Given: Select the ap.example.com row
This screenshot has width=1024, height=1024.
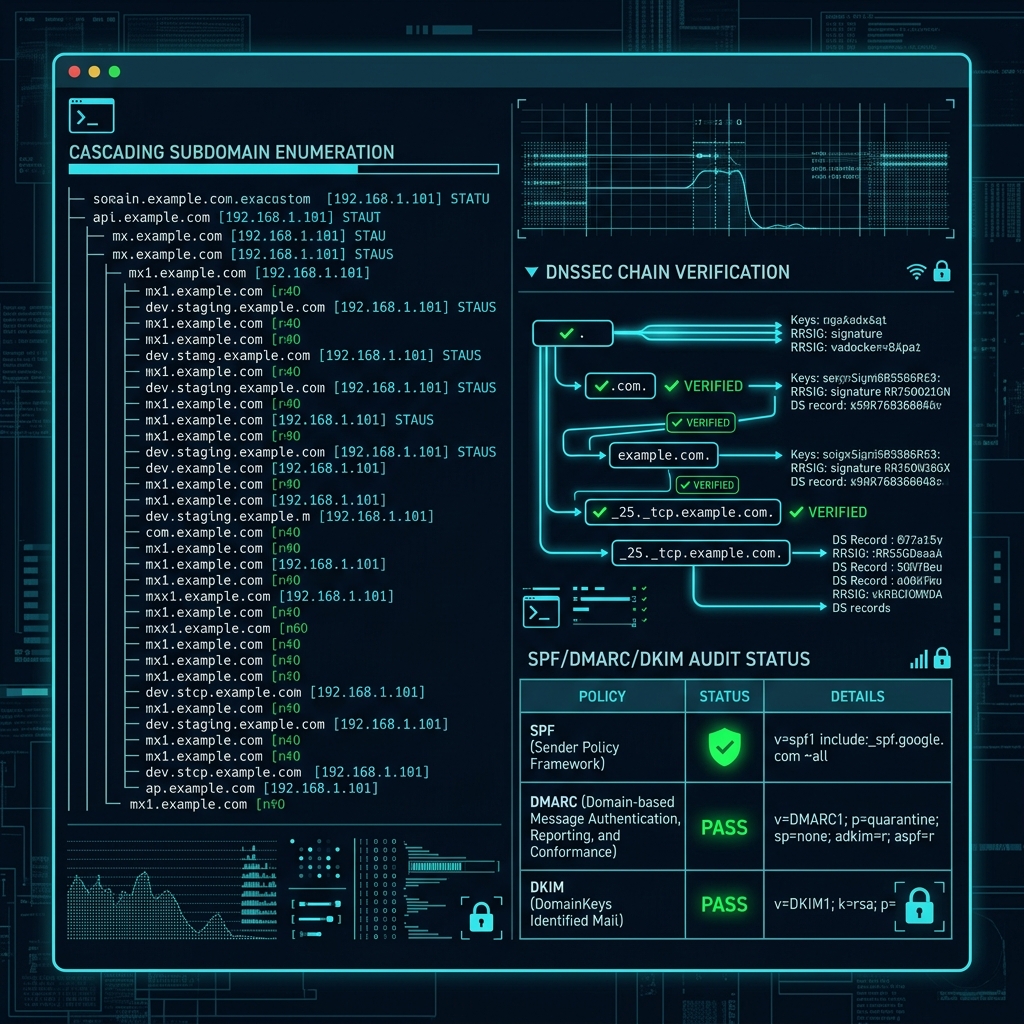Looking at the screenshot, I should coord(261,788).
